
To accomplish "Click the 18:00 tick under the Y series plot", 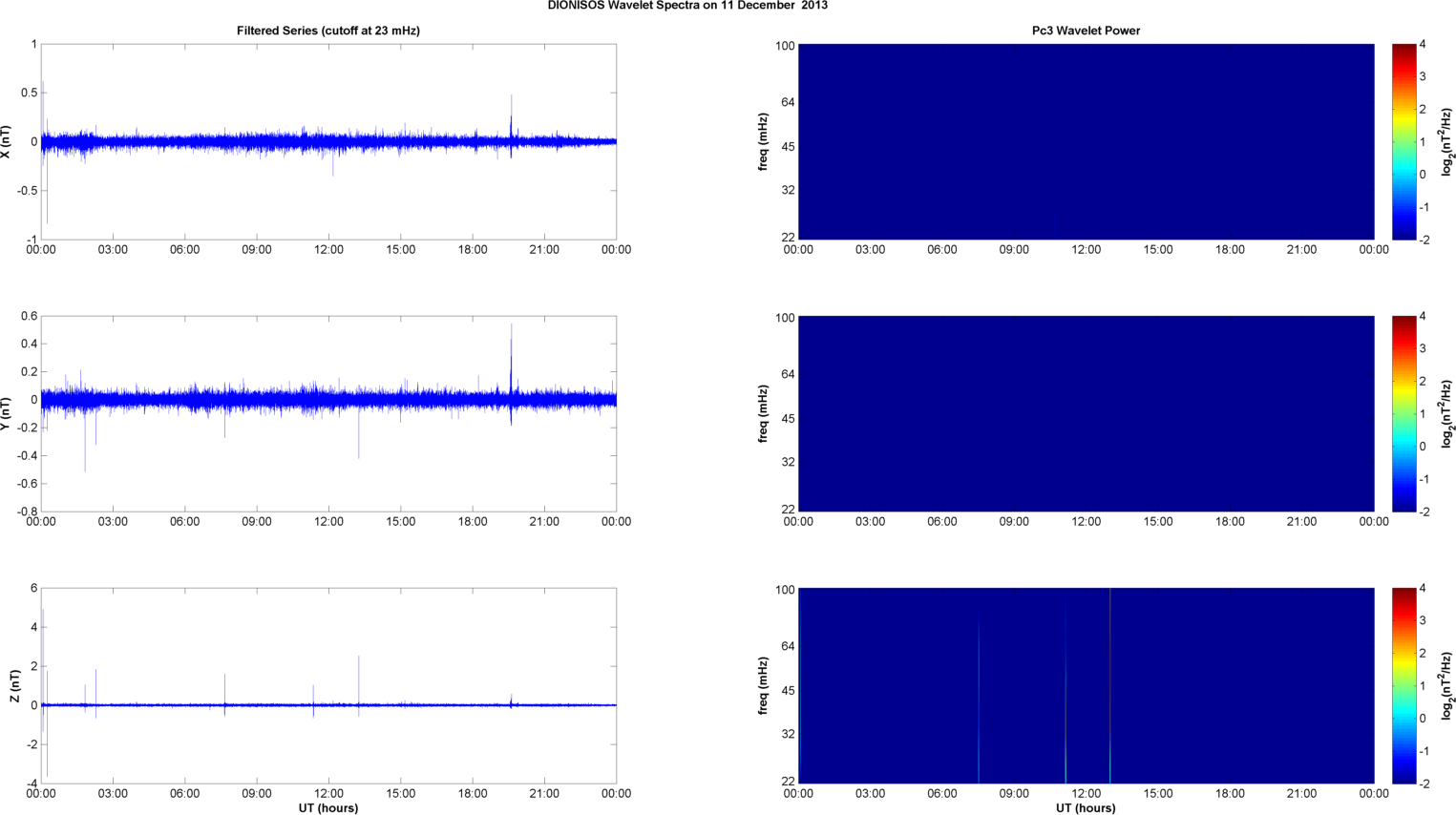I will pyautogui.click(x=473, y=522).
